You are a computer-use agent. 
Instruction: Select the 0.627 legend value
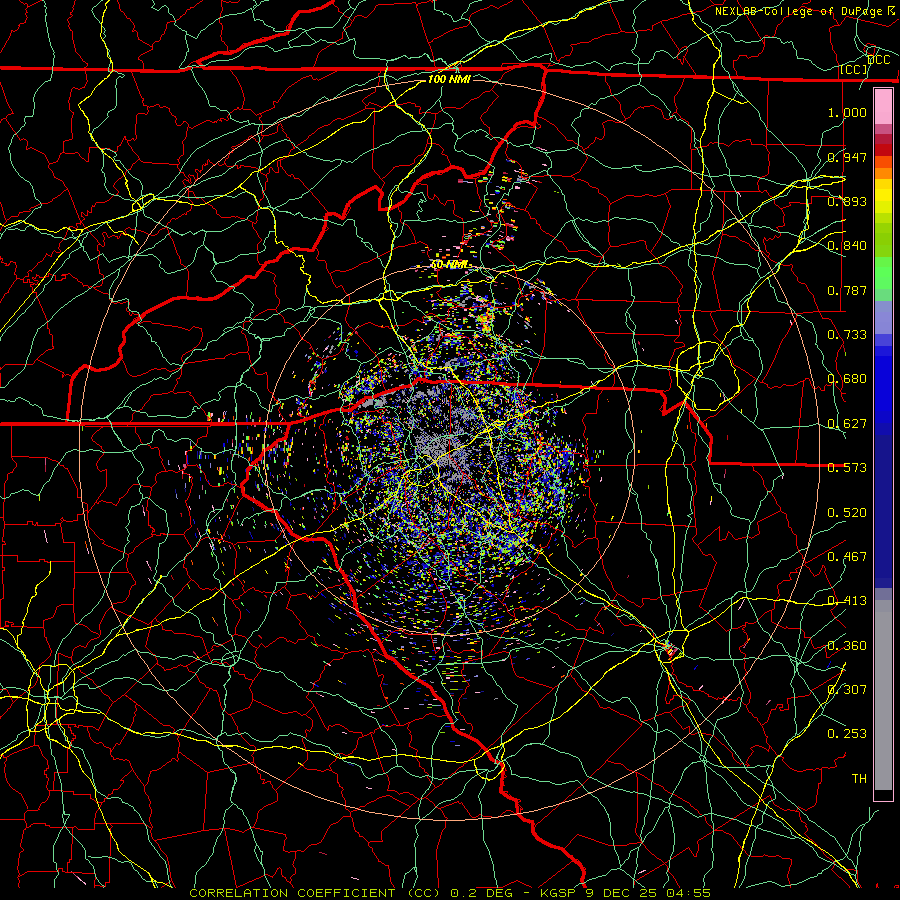(x=847, y=424)
